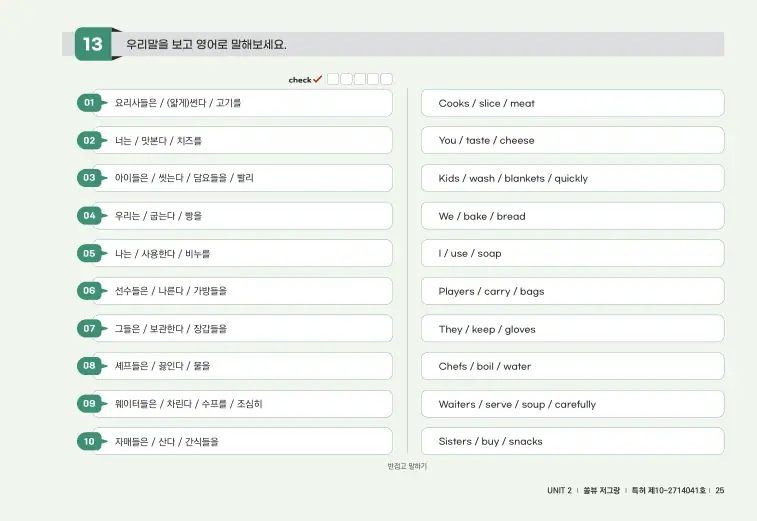Image resolution: width=757 pixels, height=521 pixels.
Task: Click the page number 25
Action: [x=719, y=490]
